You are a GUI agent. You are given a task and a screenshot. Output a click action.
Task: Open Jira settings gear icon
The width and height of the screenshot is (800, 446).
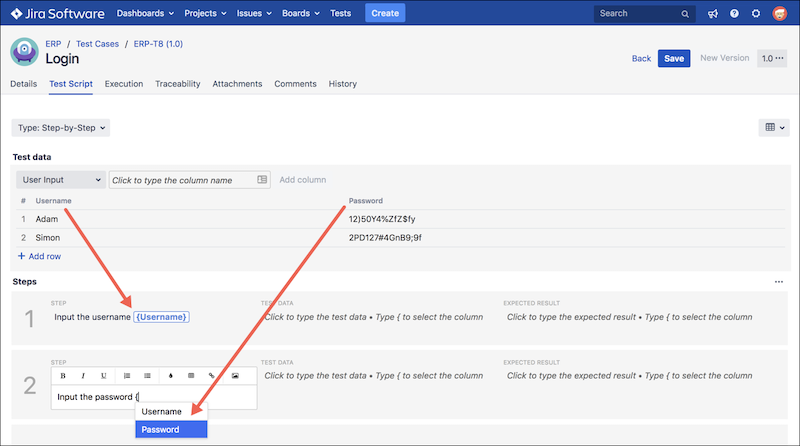click(x=756, y=14)
